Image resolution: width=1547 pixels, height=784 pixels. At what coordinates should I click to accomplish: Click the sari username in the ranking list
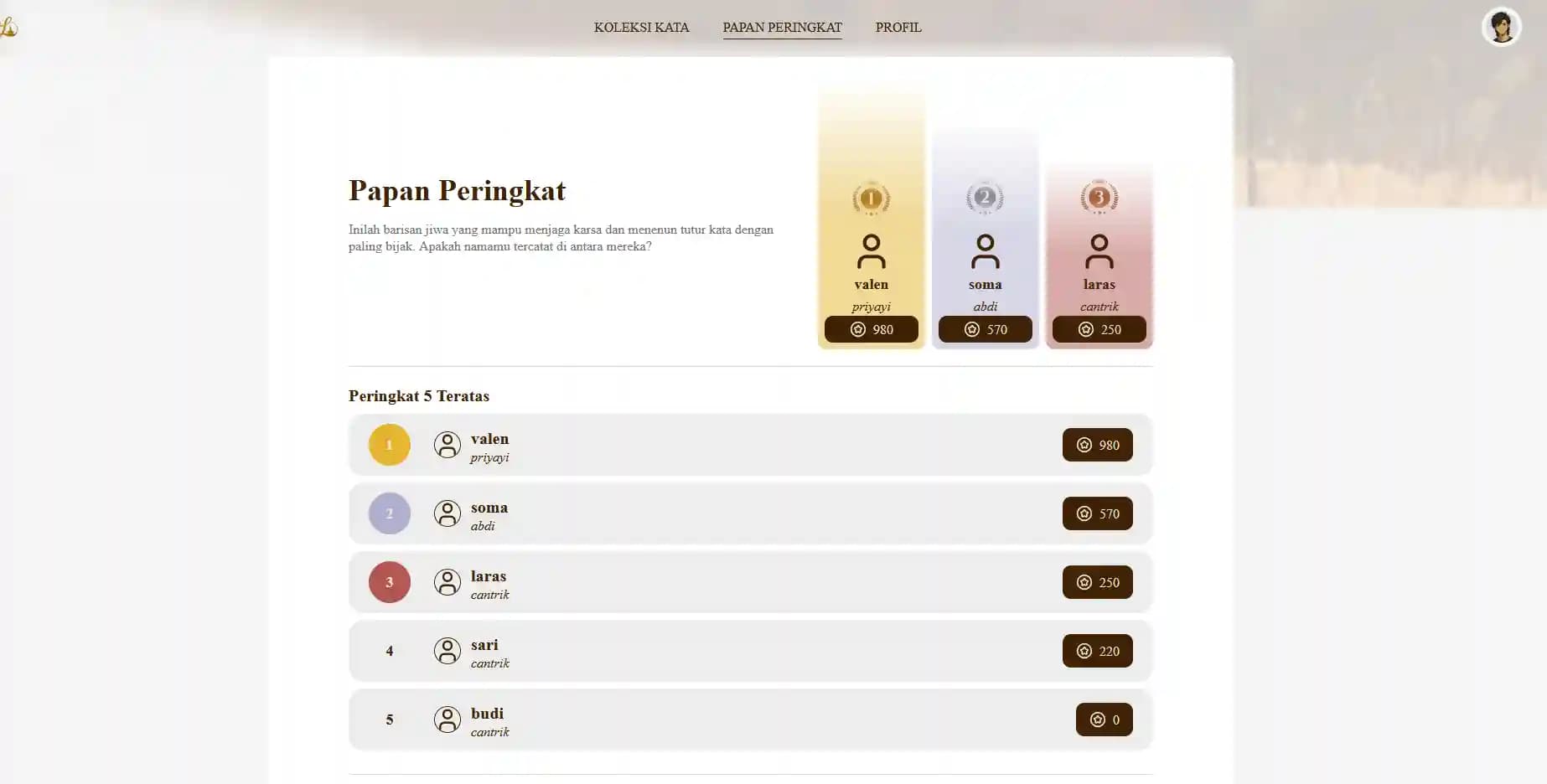[x=484, y=645]
